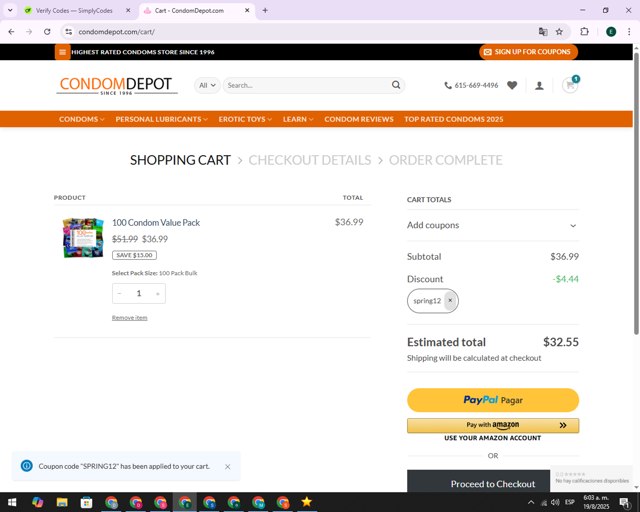Show hidden system tray icons
Image resolution: width=640 pixels, height=512 pixels.
[531, 502]
